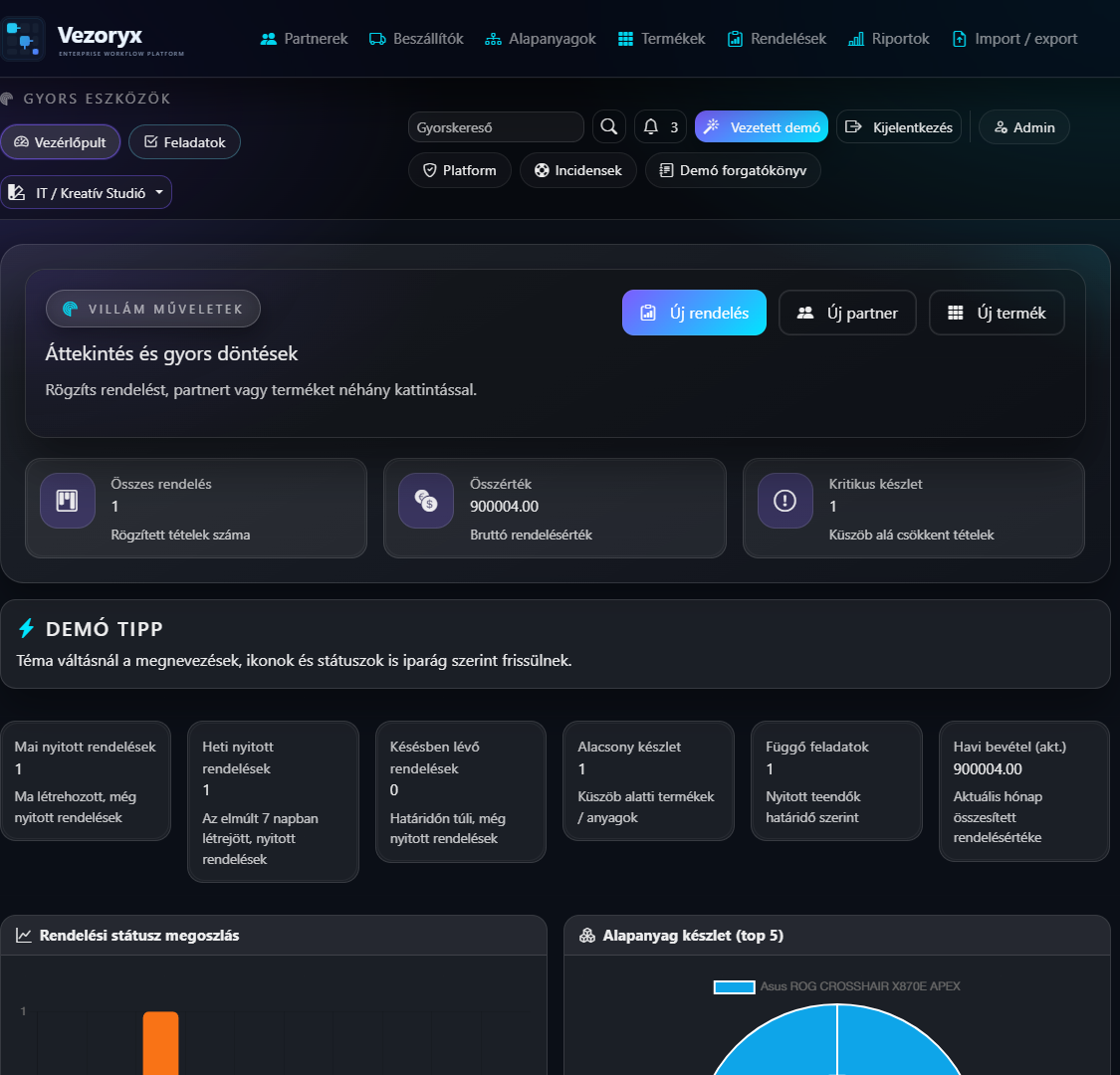Click into the Gyorskereső search field
The width and height of the screenshot is (1120, 1075).
click(496, 127)
